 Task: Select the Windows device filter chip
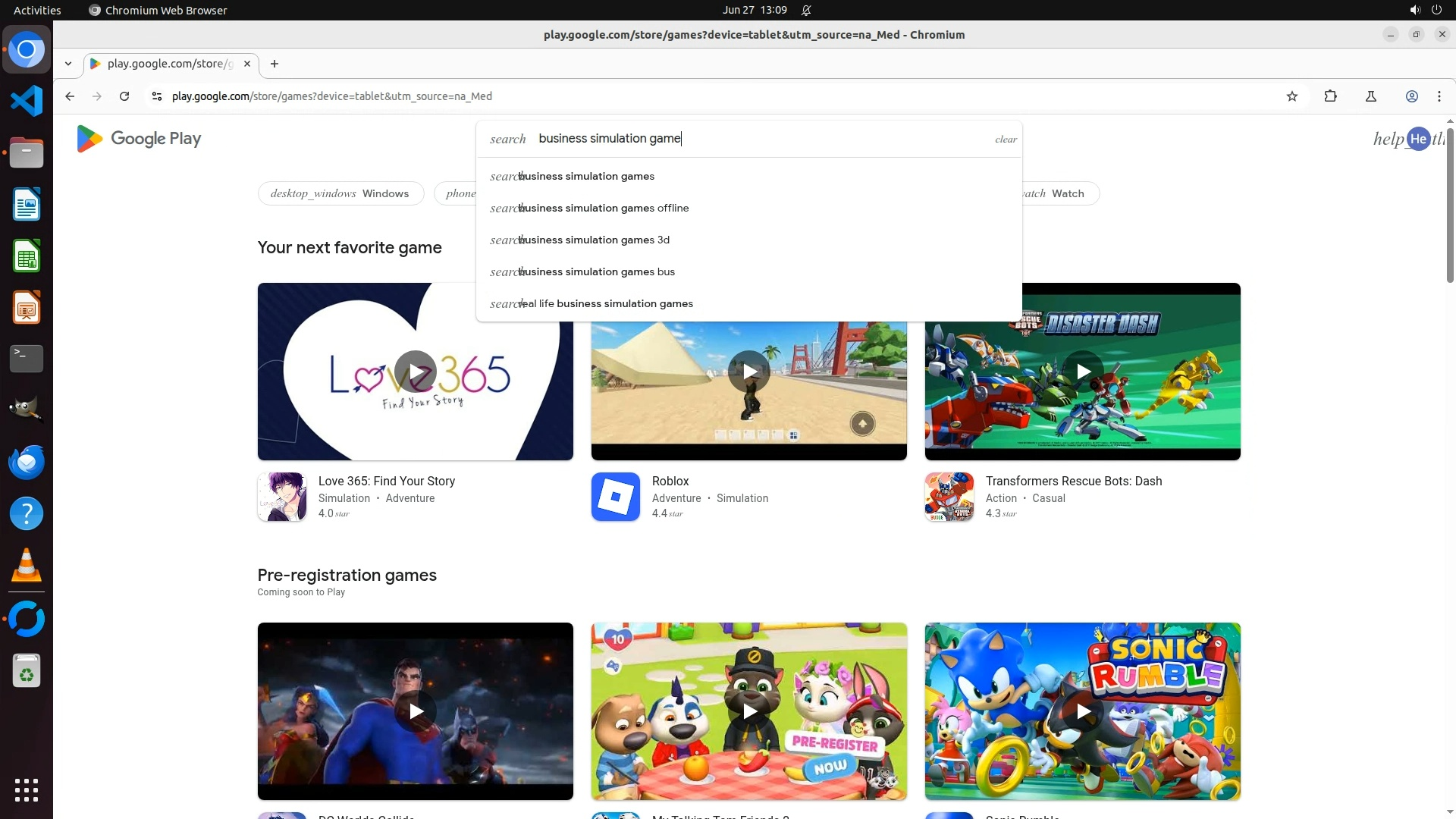[x=339, y=193]
